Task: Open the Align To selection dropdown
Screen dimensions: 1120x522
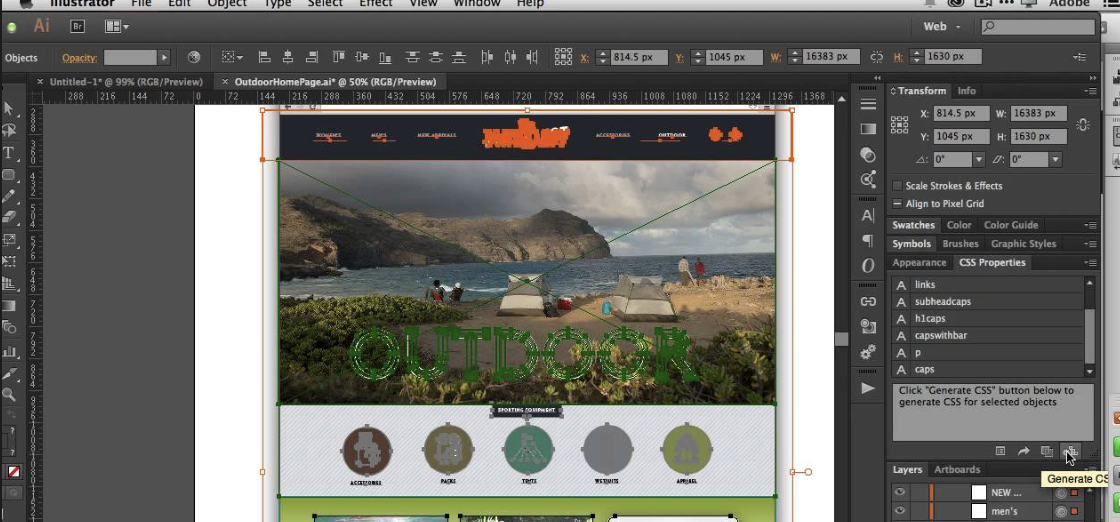Action: coord(231,57)
